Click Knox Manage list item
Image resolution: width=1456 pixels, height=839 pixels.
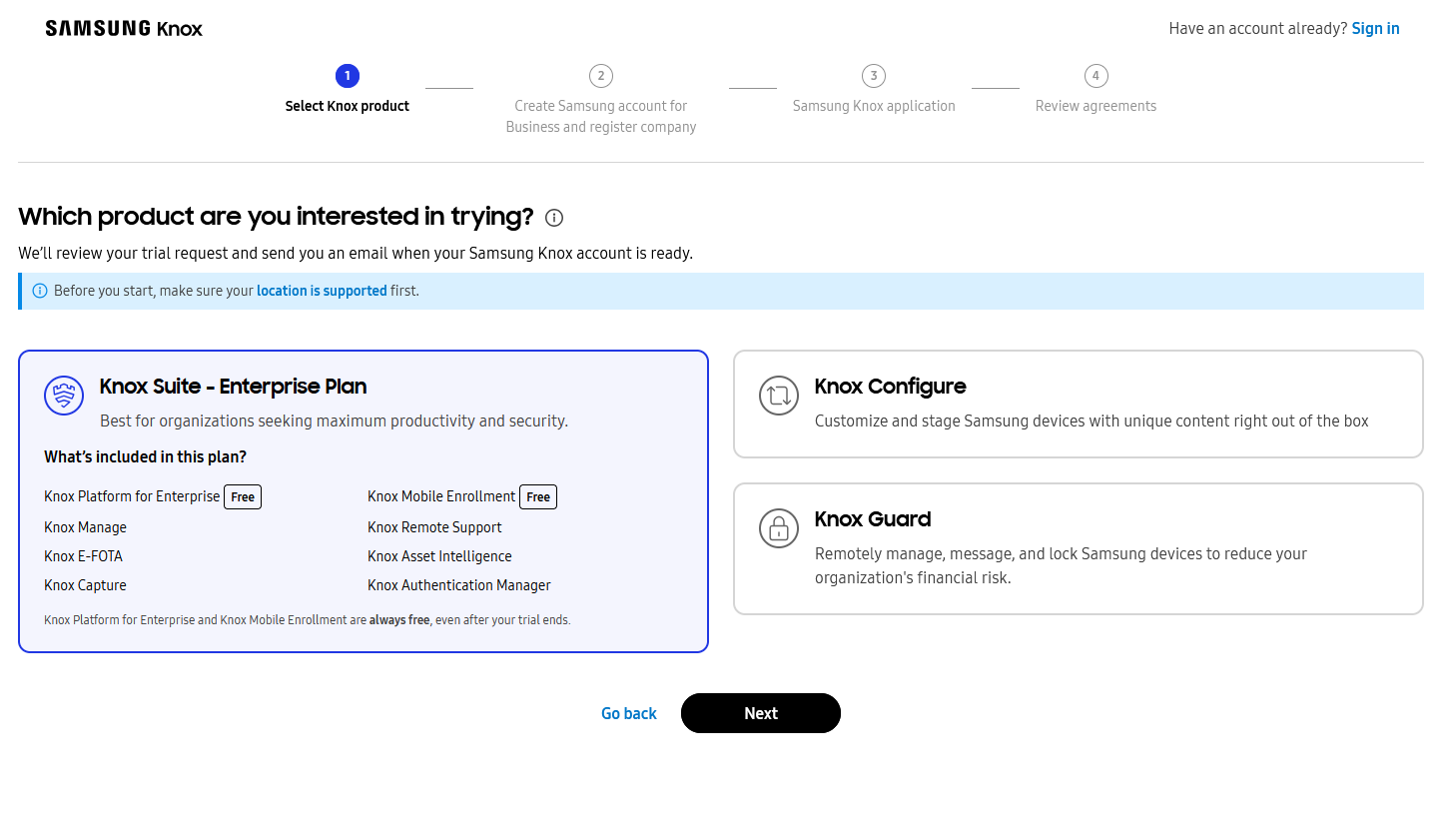click(86, 527)
